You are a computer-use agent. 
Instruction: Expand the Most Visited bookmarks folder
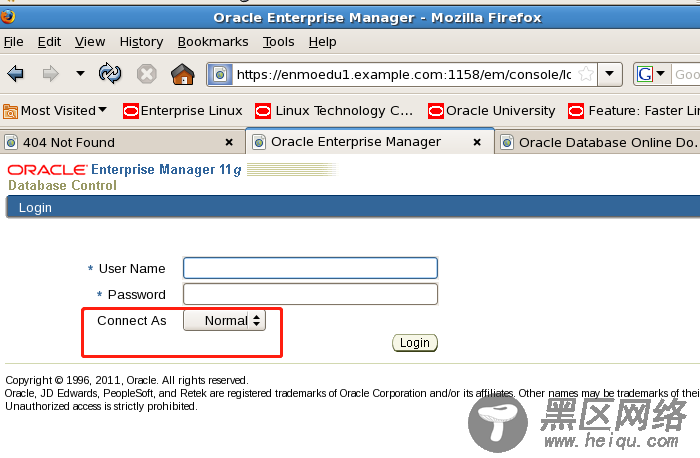[x=63, y=110]
